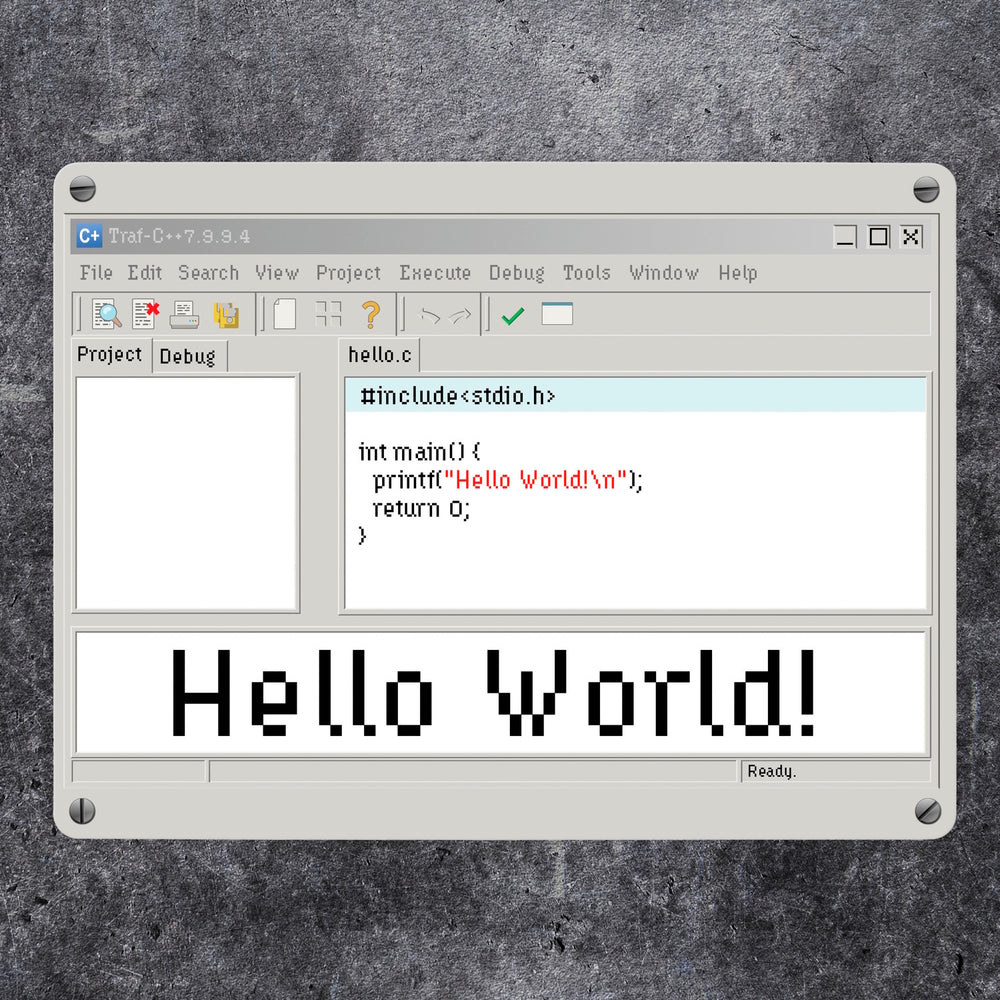Open the Execute menu
The width and height of the screenshot is (1000, 1000).
435,273
